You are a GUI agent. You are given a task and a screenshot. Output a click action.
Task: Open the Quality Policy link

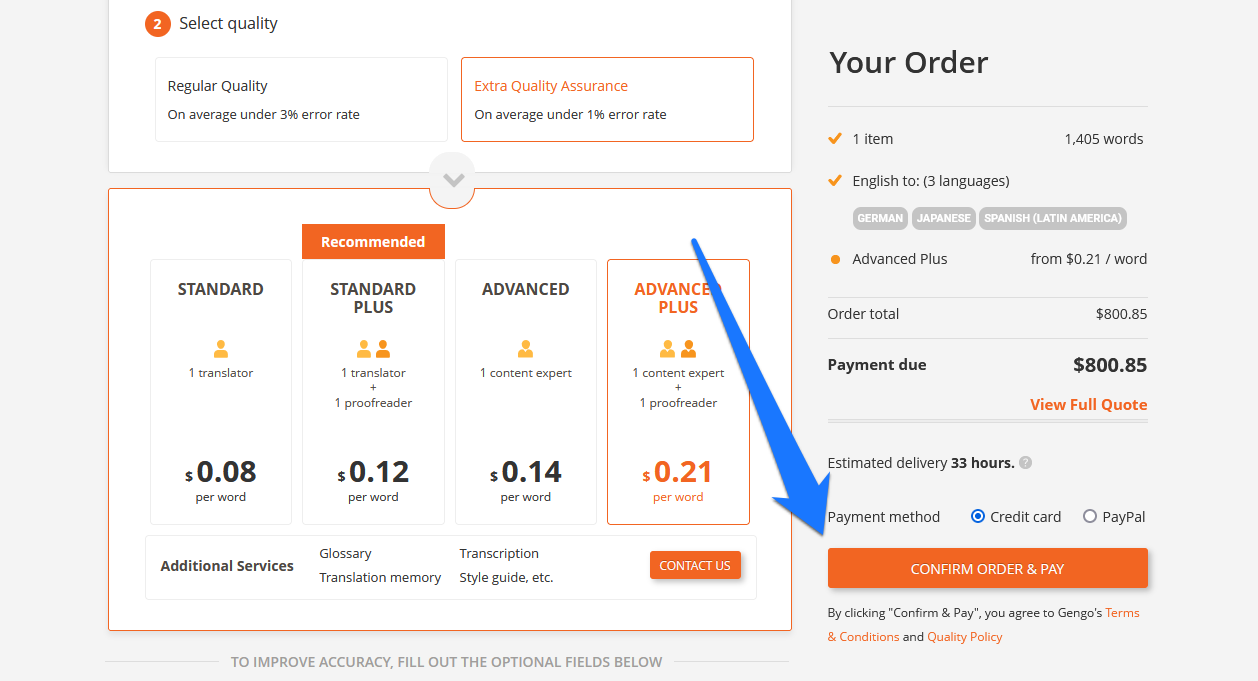[x=964, y=637]
